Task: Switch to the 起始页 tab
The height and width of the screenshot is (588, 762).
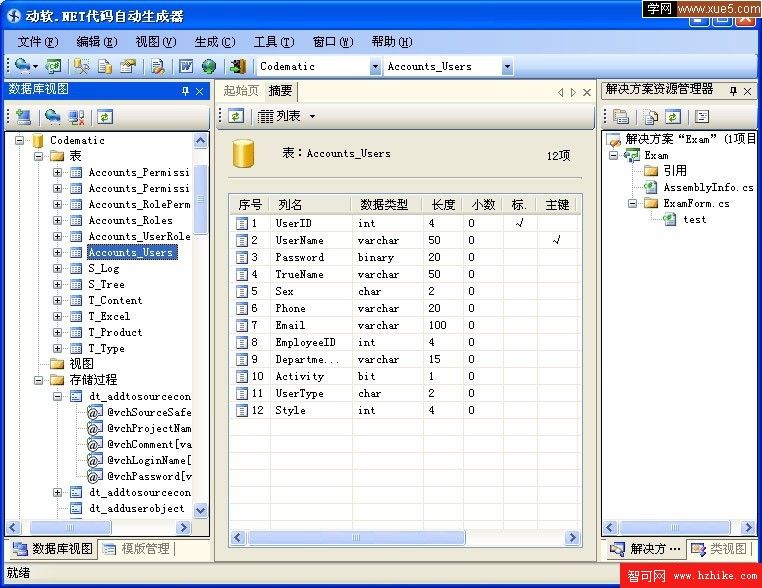Action: pyautogui.click(x=241, y=91)
